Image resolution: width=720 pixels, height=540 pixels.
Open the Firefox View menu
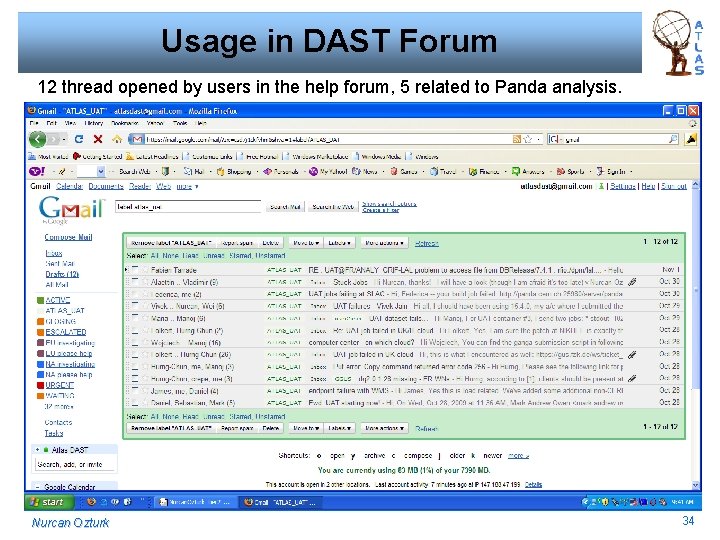[x=70, y=123]
